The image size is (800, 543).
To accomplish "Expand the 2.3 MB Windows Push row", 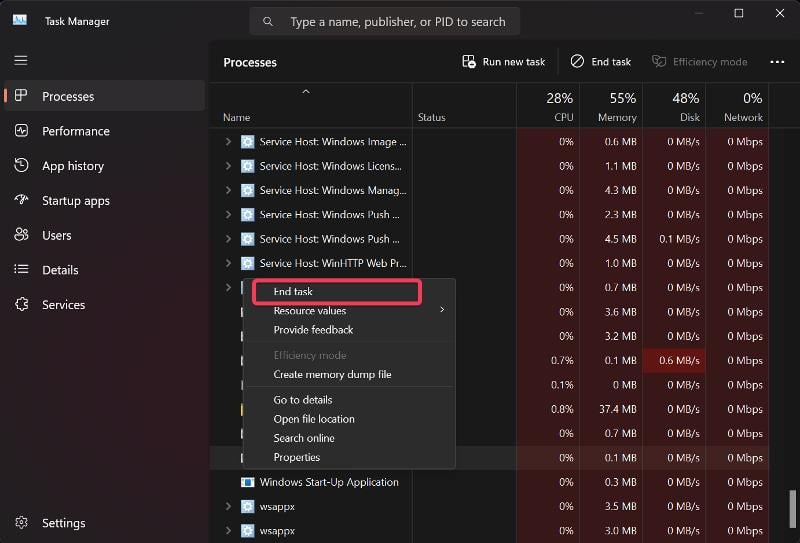I will [x=228, y=214].
